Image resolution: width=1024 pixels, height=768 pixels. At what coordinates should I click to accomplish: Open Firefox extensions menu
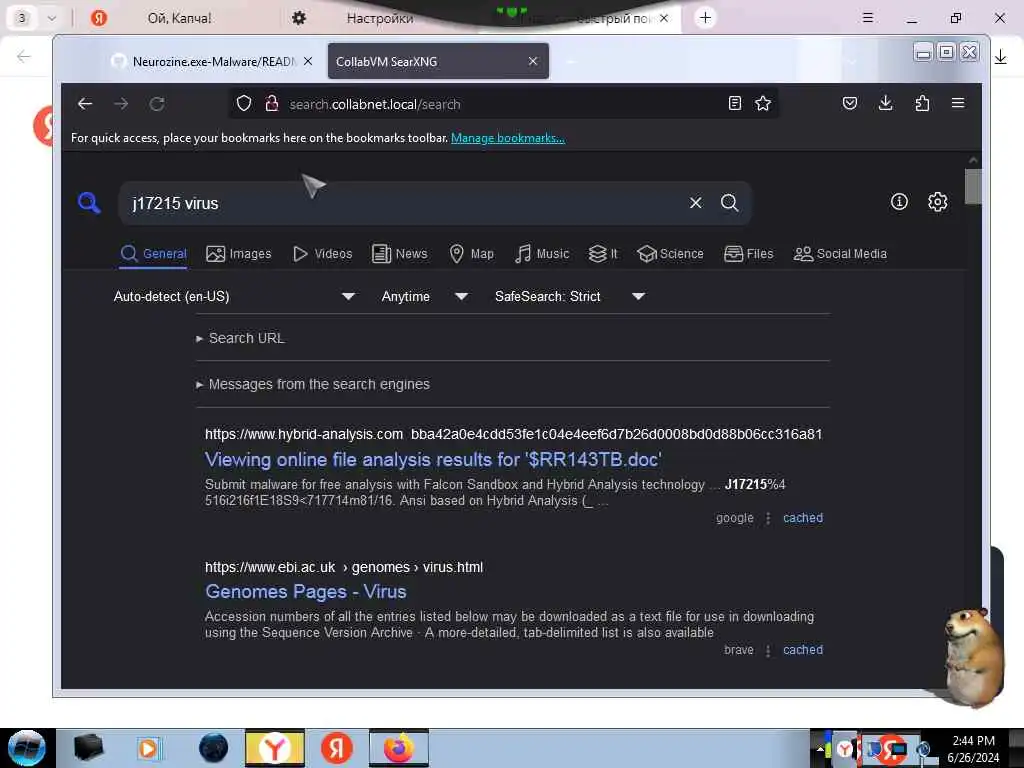click(x=922, y=103)
